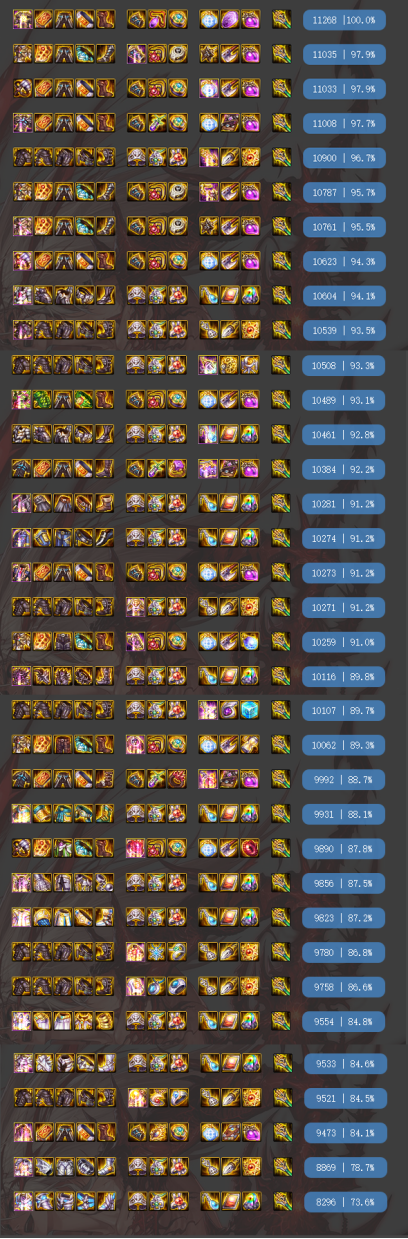Viewport: 408px width, 1239px height.
Task: Open the 10384 | 92.2% result
Action: click(344, 468)
